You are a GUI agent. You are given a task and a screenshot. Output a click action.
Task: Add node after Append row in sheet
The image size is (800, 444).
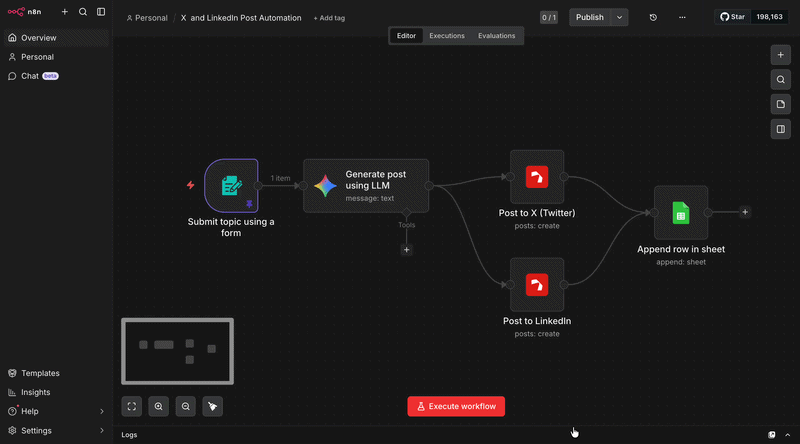tap(745, 212)
